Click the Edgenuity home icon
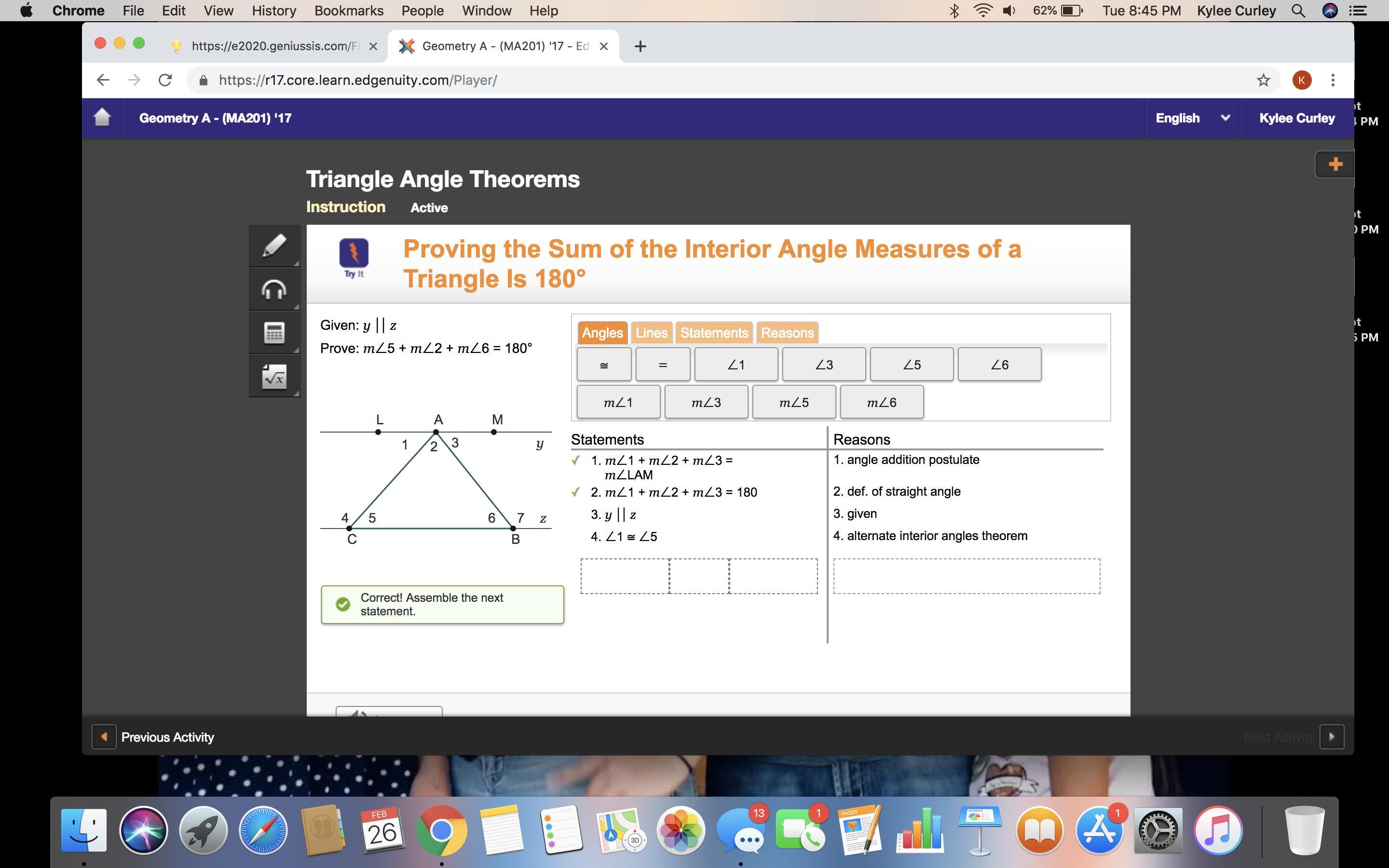The height and width of the screenshot is (868, 1389). click(102, 118)
